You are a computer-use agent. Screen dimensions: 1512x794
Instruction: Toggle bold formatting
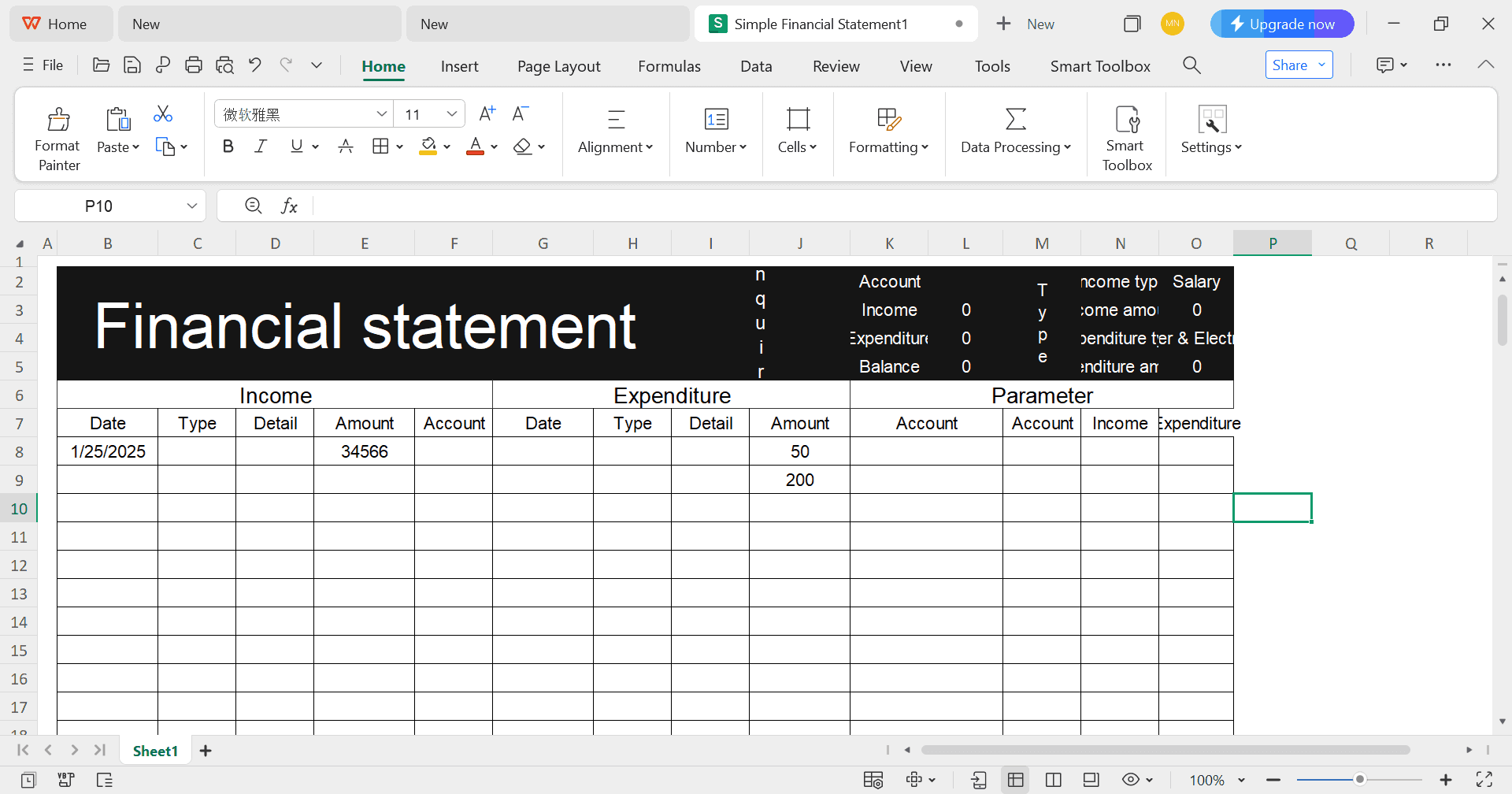(228, 146)
